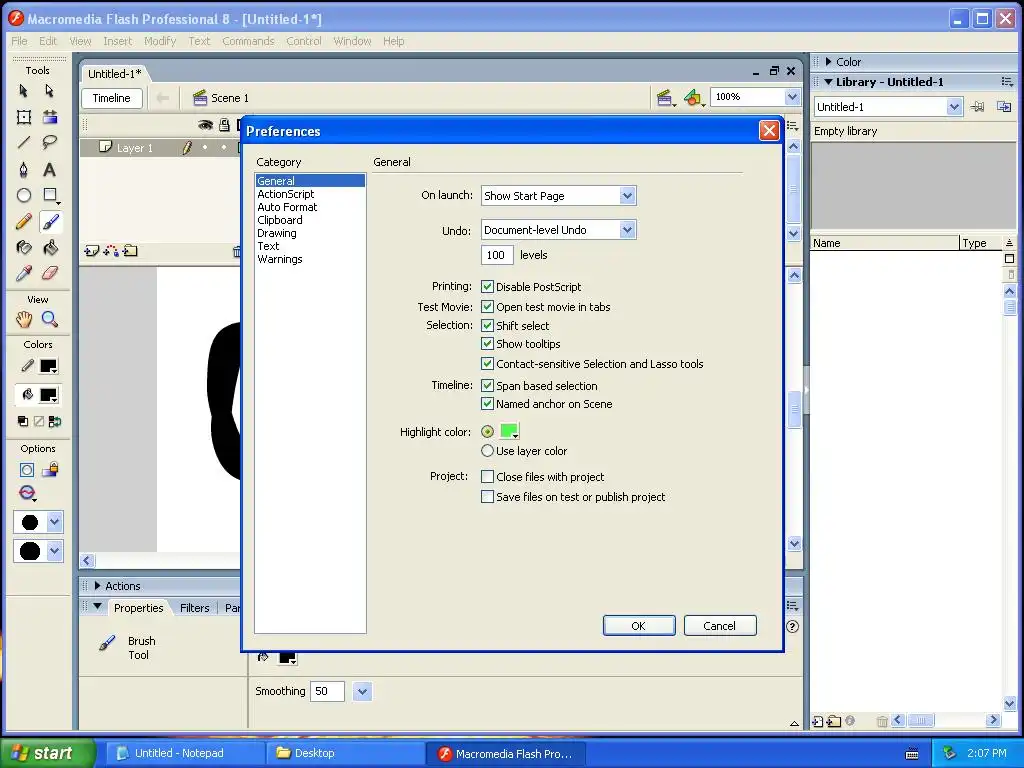Viewport: 1024px width, 768px height.
Task: Click OK in Preferences dialog
Action: (x=639, y=626)
